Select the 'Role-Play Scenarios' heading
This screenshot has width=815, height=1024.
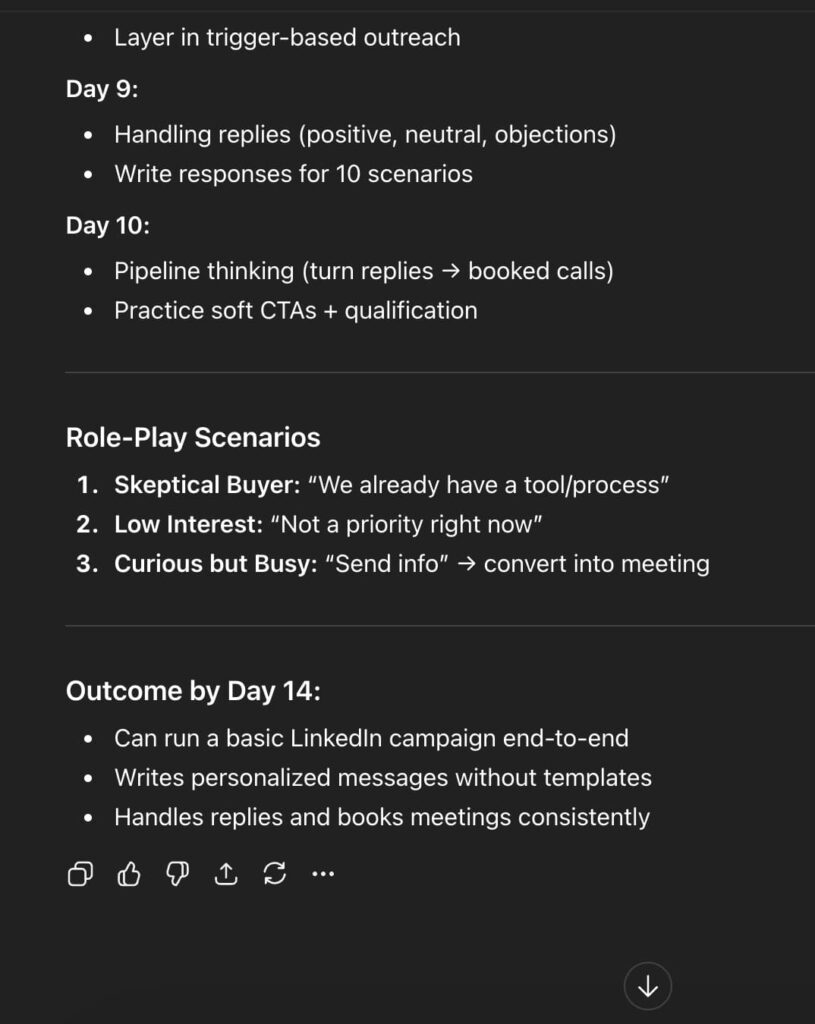pos(192,437)
